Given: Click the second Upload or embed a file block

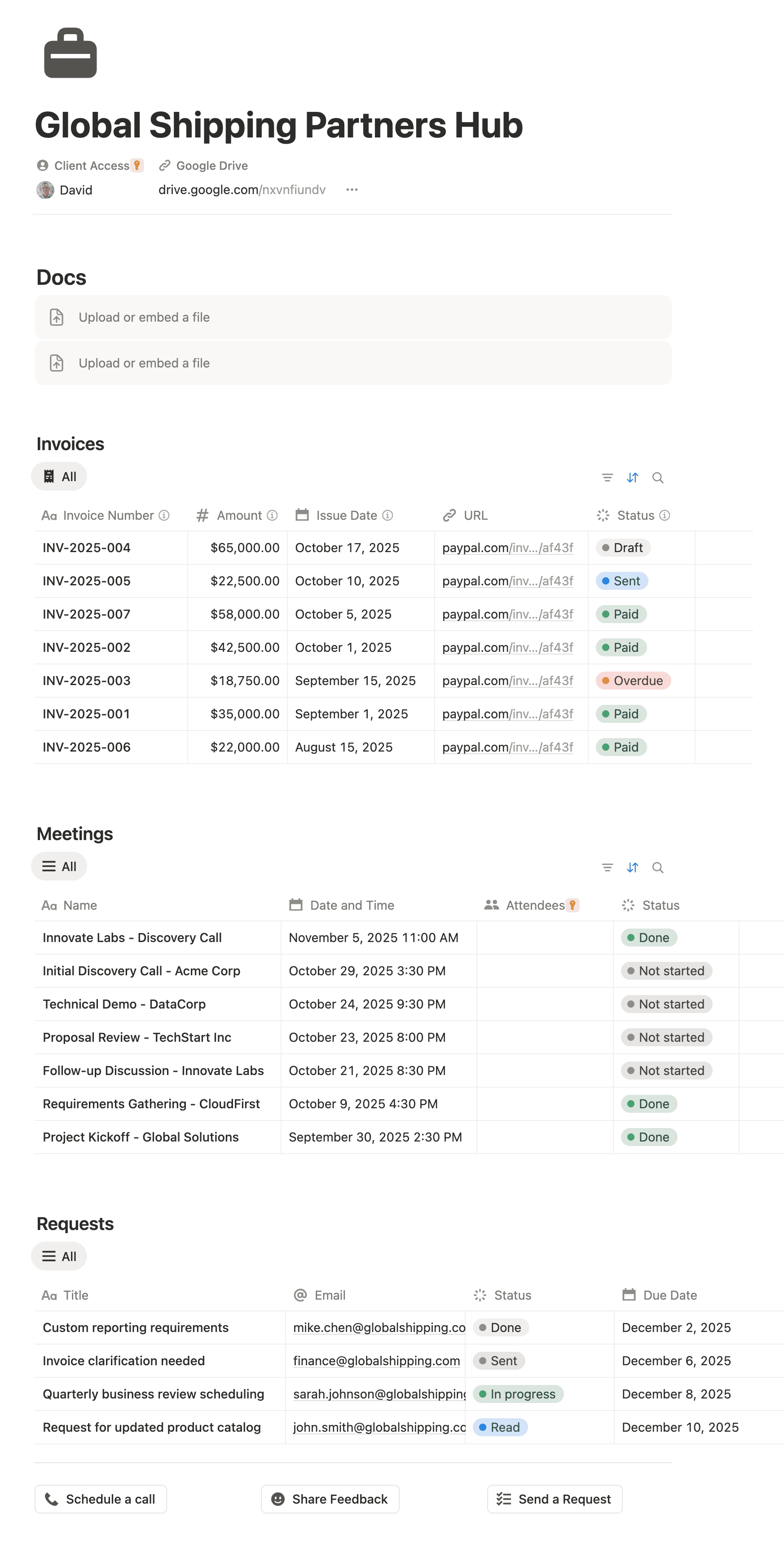Looking at the screenshot, I should [353, 363].
